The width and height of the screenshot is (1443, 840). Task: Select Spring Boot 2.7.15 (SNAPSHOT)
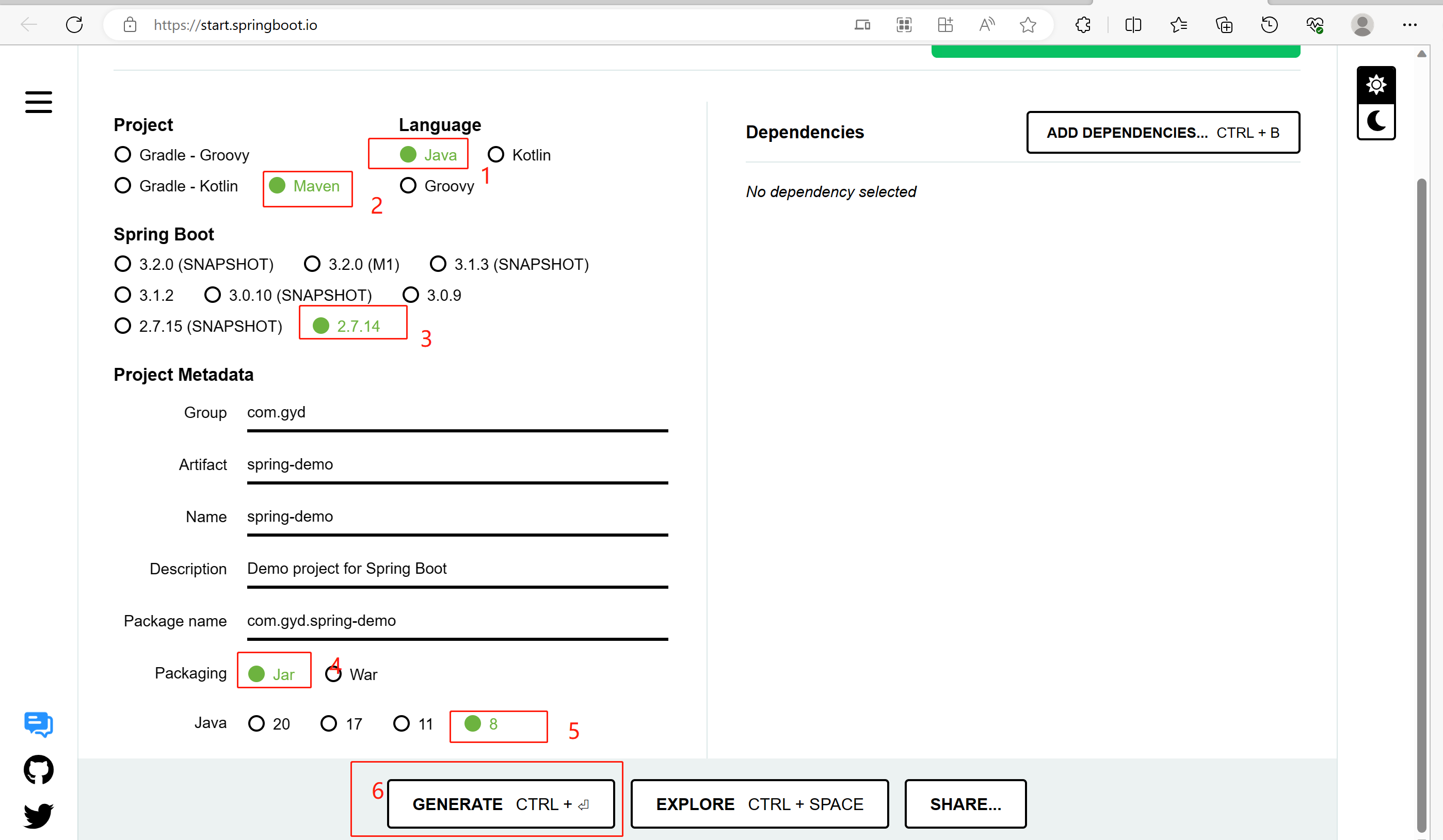click(198, 326)
